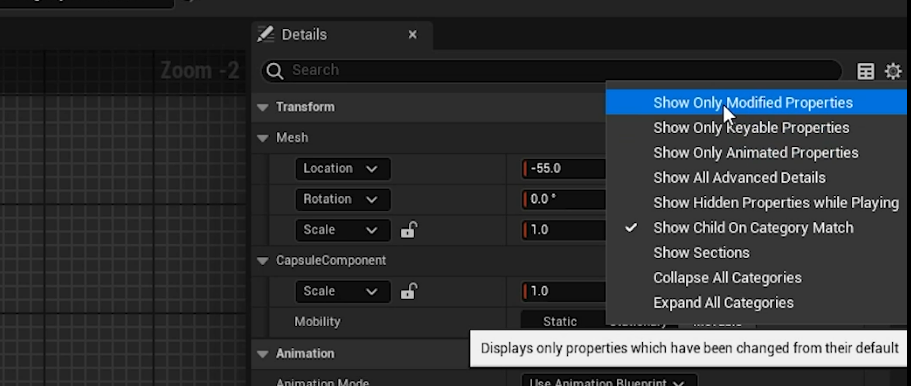The height and width of the screenshot is (386, 911).
Task: Click the Details panel pencil icon
Action: (x=266, y=34)
